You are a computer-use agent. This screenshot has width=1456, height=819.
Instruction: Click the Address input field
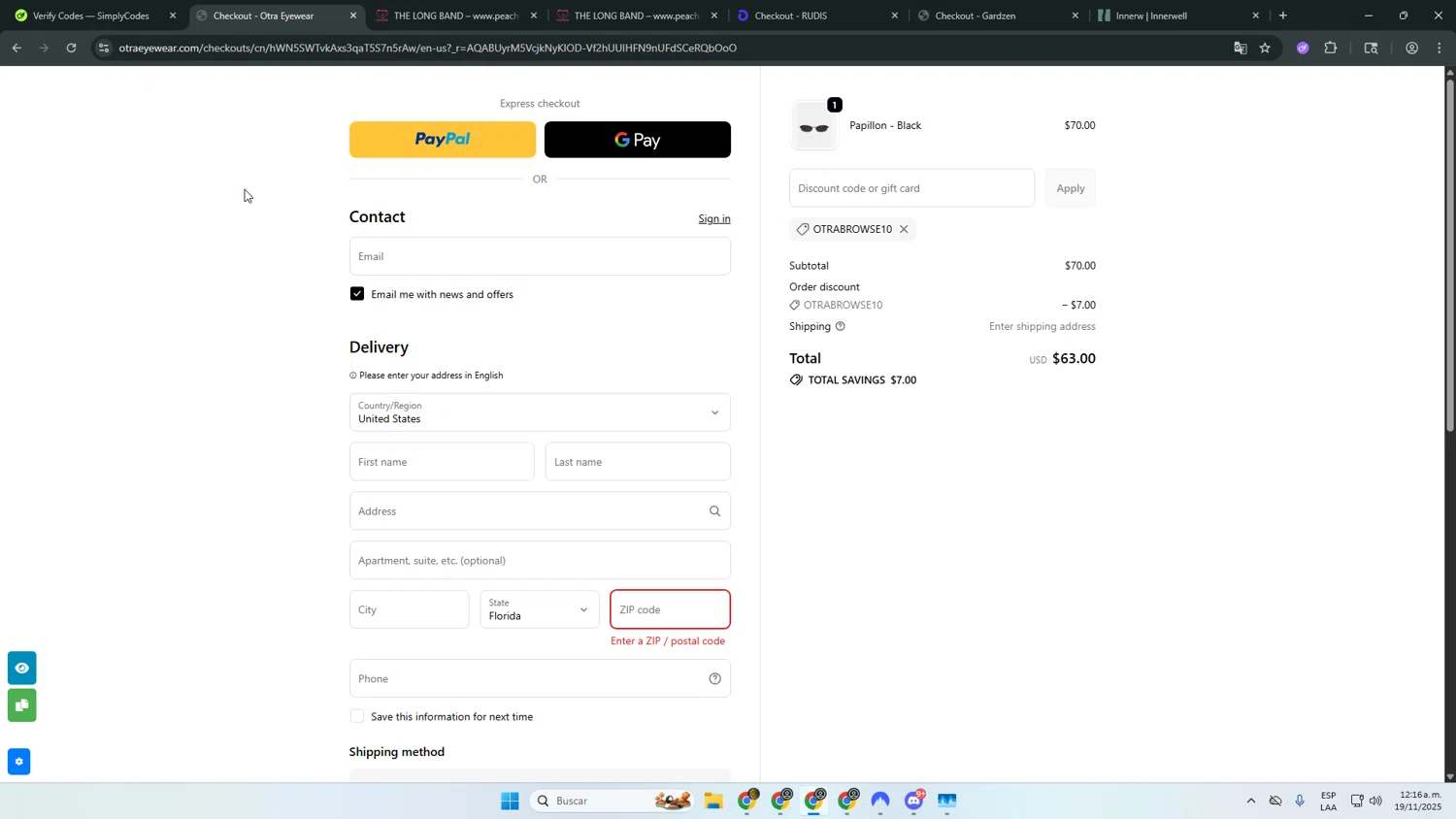point(540,511)
